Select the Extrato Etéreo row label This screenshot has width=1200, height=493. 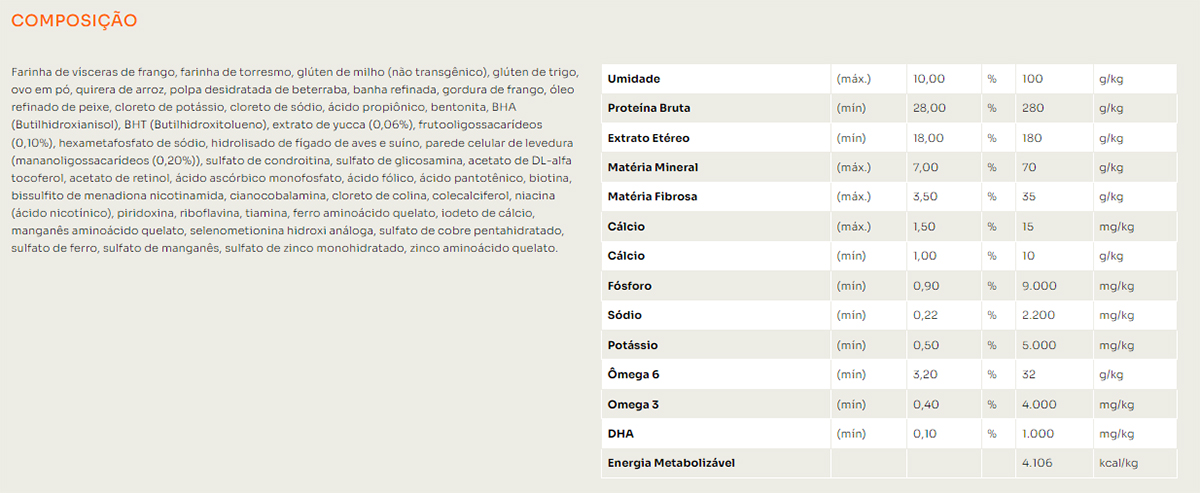click(x=648, y=137)
